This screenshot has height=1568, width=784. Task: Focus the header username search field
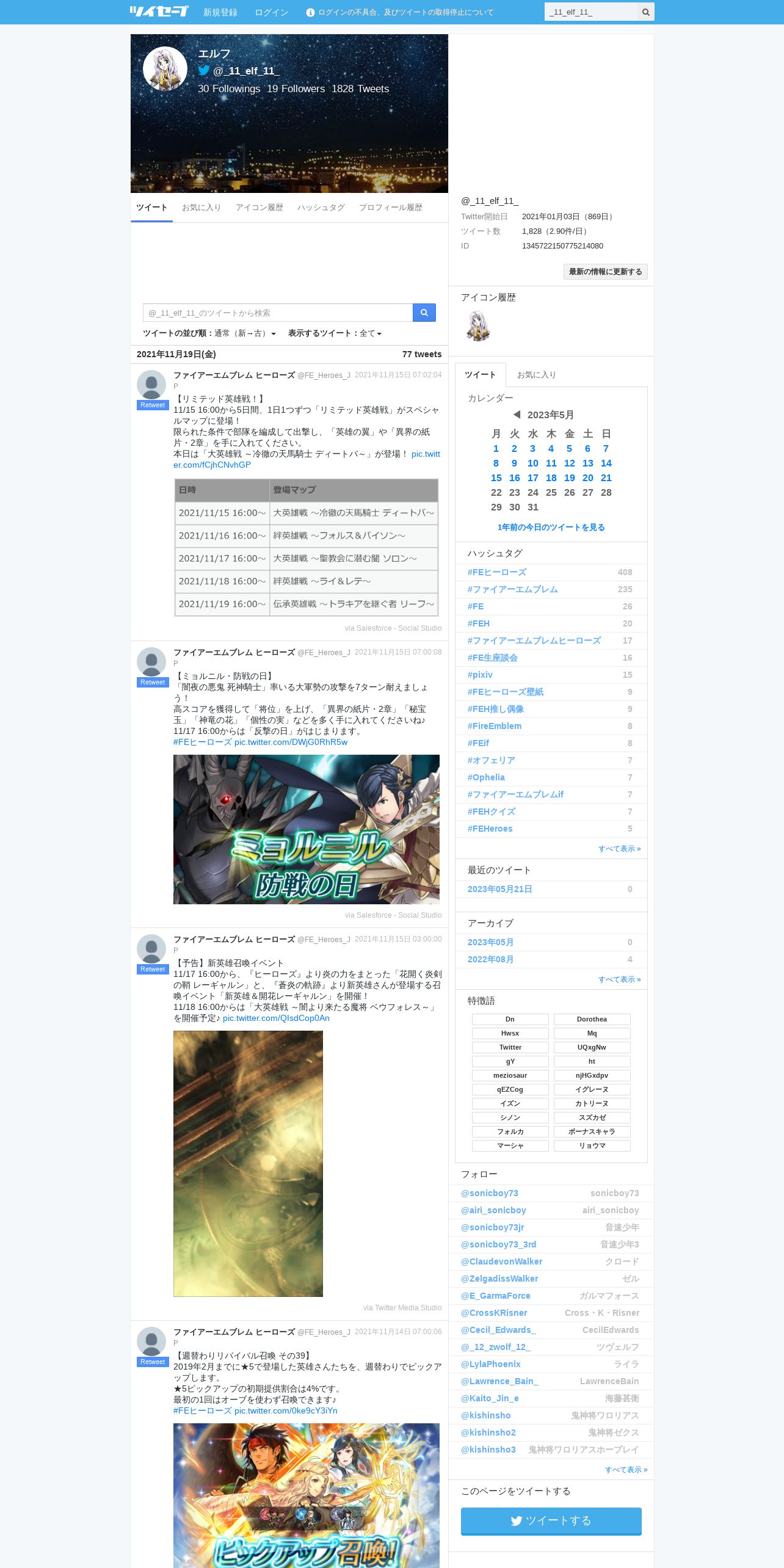point(591,12)
